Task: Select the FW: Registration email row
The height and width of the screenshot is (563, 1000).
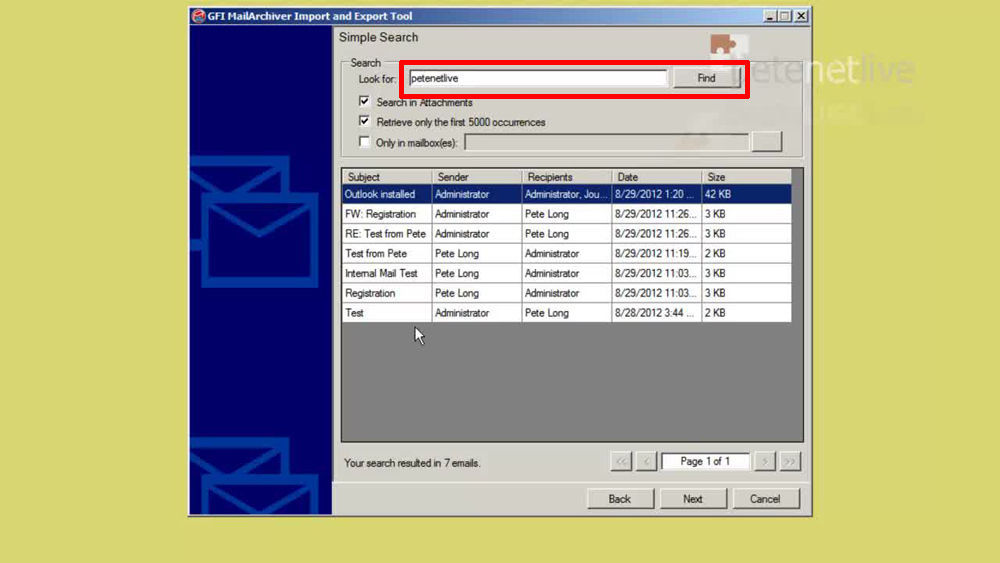Action: (x=566, y=214)
